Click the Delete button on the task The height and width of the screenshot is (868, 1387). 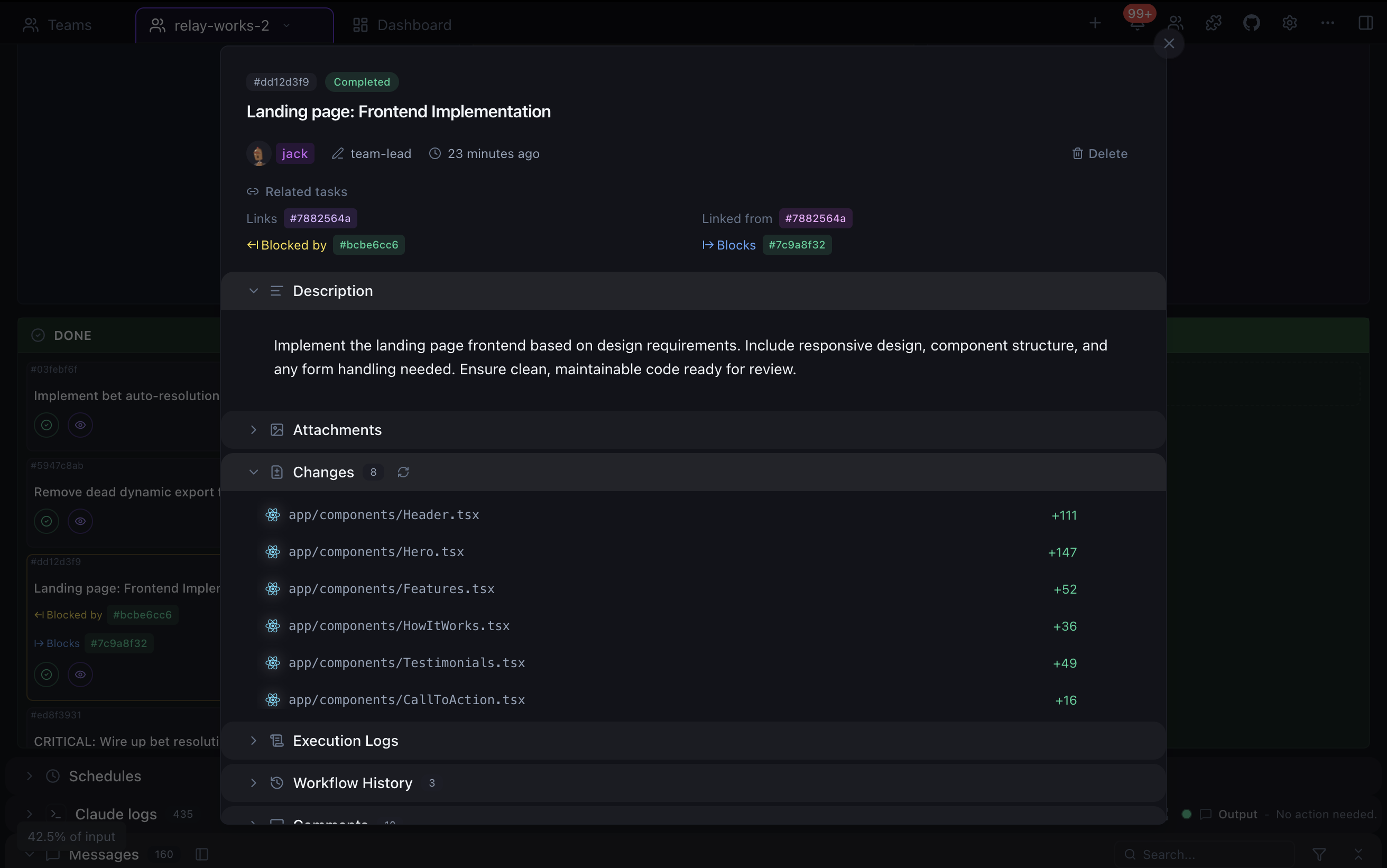tap(1099, 153)
